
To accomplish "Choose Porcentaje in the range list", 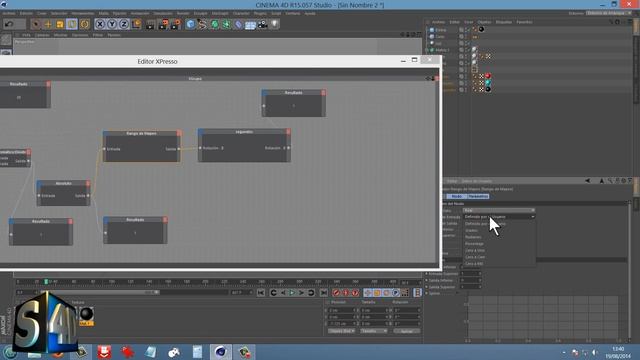I will pos(474,244).
